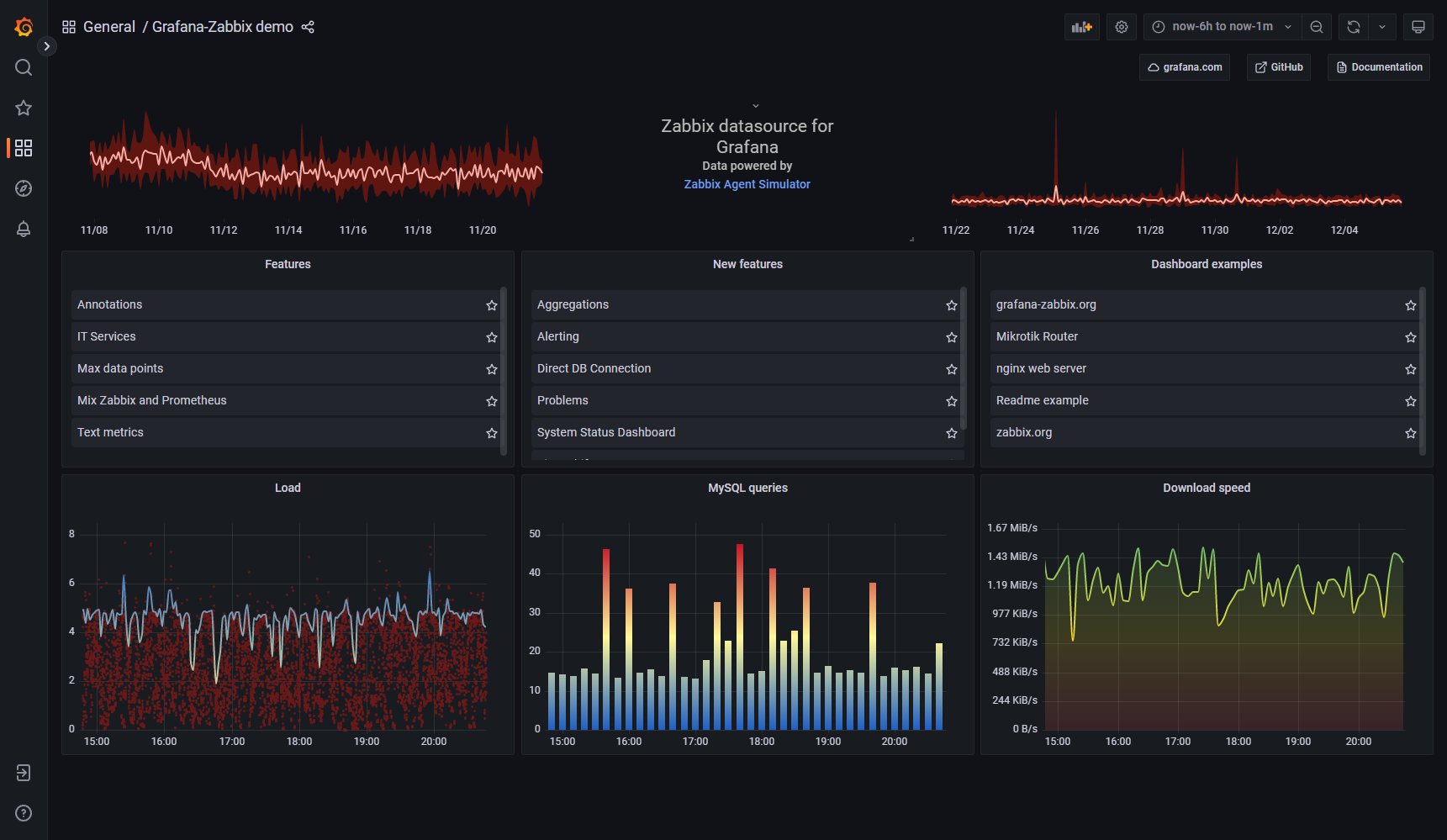Open the Help question mark icon
The height and width of the screenshot is (840, 1447).
coord(24,813)
